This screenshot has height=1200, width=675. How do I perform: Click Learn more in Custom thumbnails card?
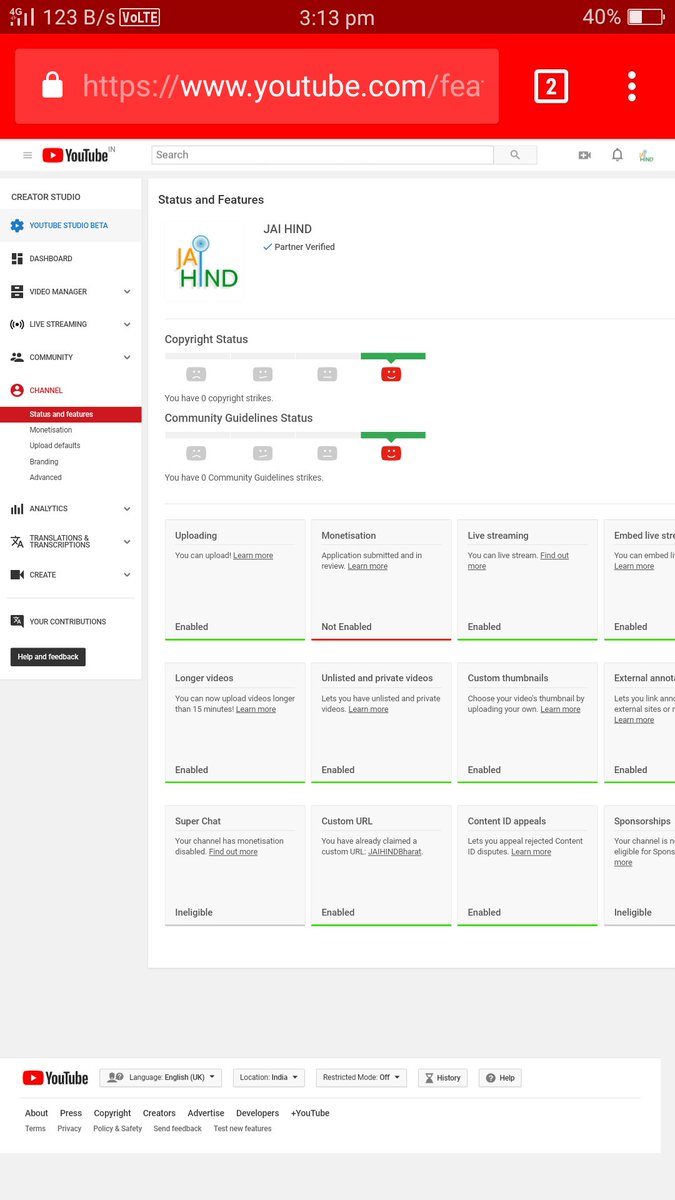tap(560, 710)
